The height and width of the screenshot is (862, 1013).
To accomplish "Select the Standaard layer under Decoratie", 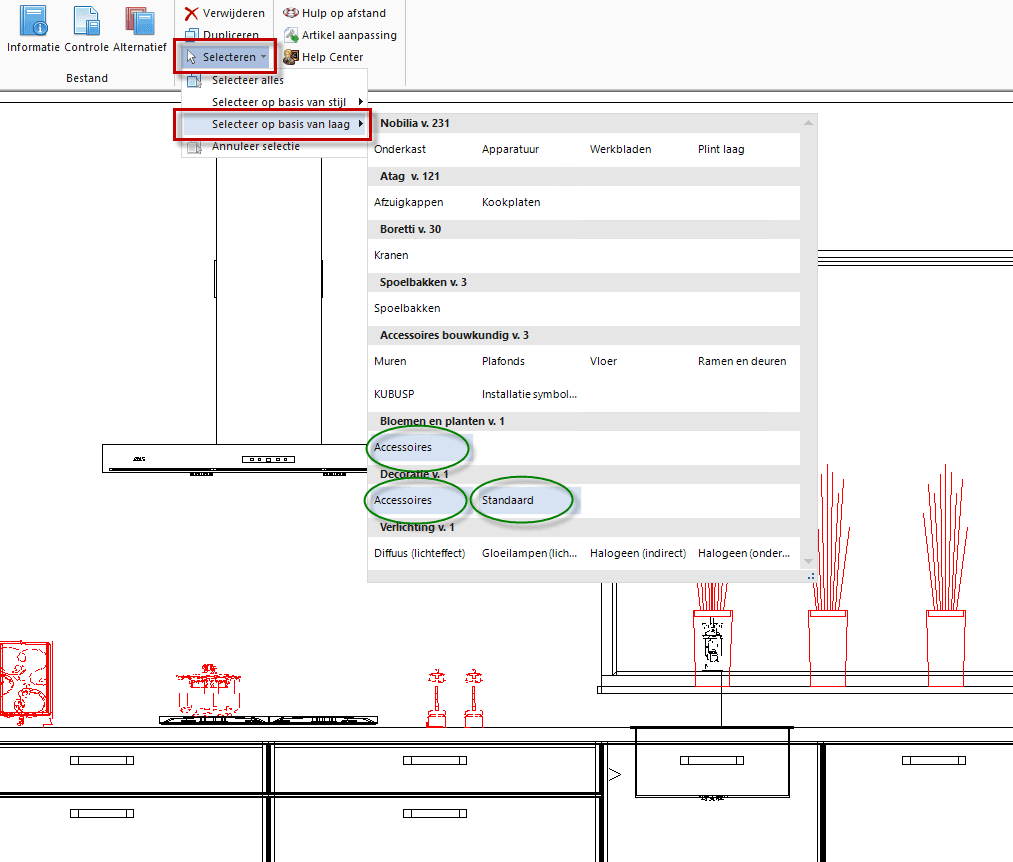I will pos(508,500).
